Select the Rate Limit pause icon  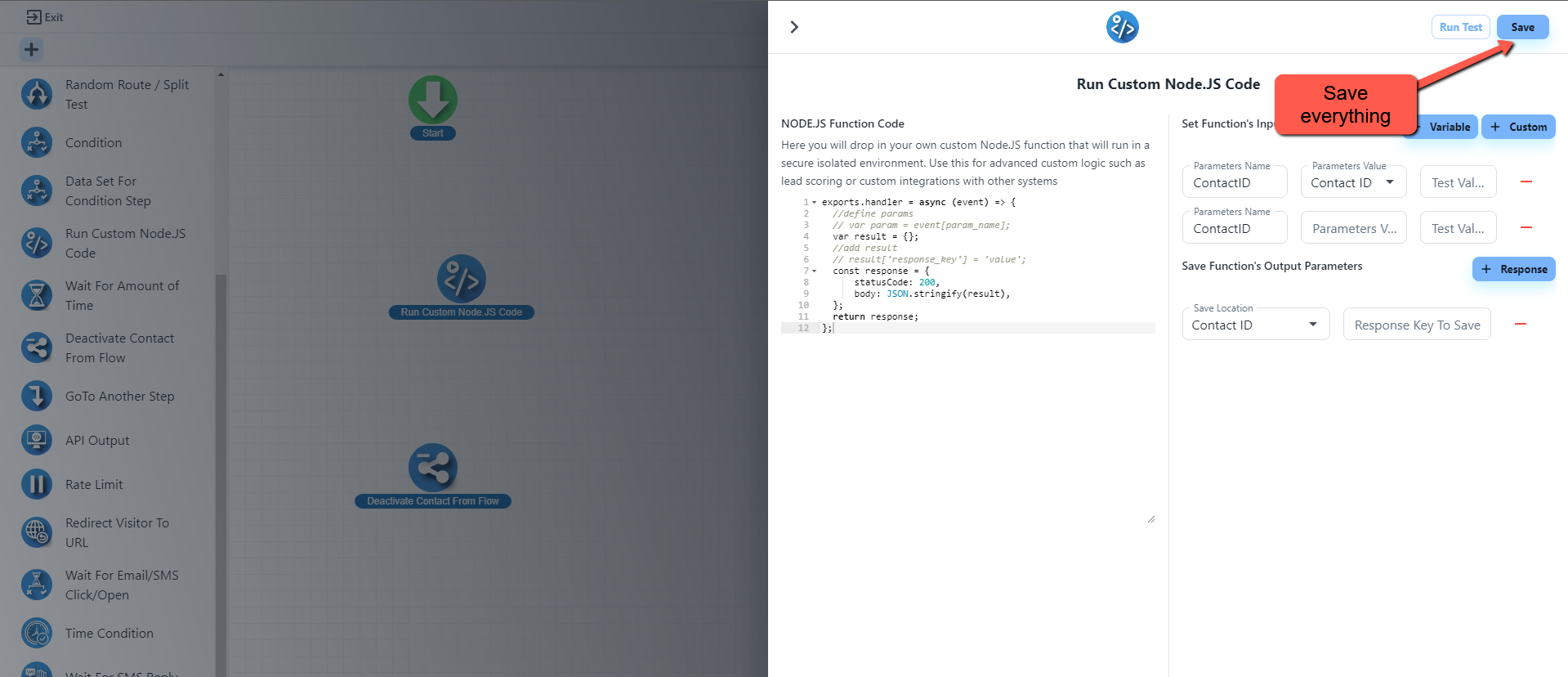(x=37, y=484)
